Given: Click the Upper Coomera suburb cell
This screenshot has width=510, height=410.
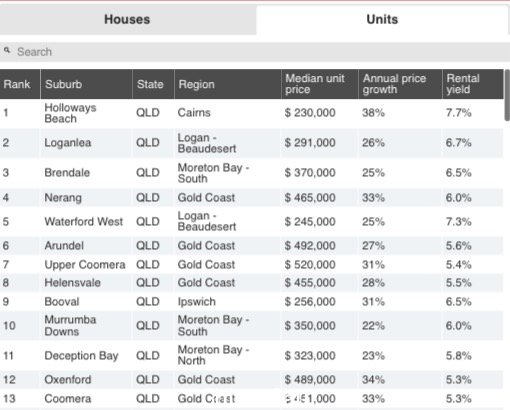Looking at the screenshot, I should tap(85, 265).
